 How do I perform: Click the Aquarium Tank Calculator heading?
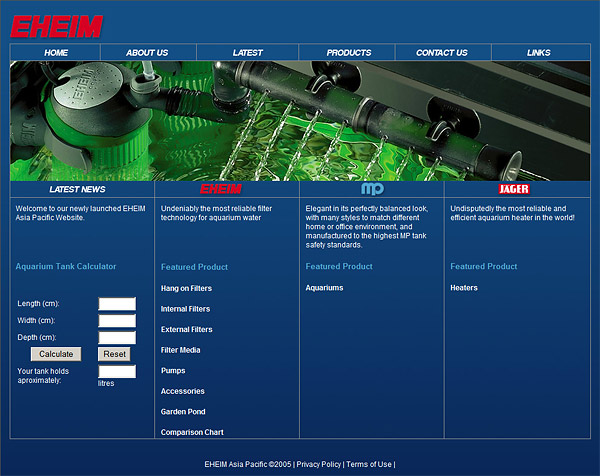click(66, 266)
